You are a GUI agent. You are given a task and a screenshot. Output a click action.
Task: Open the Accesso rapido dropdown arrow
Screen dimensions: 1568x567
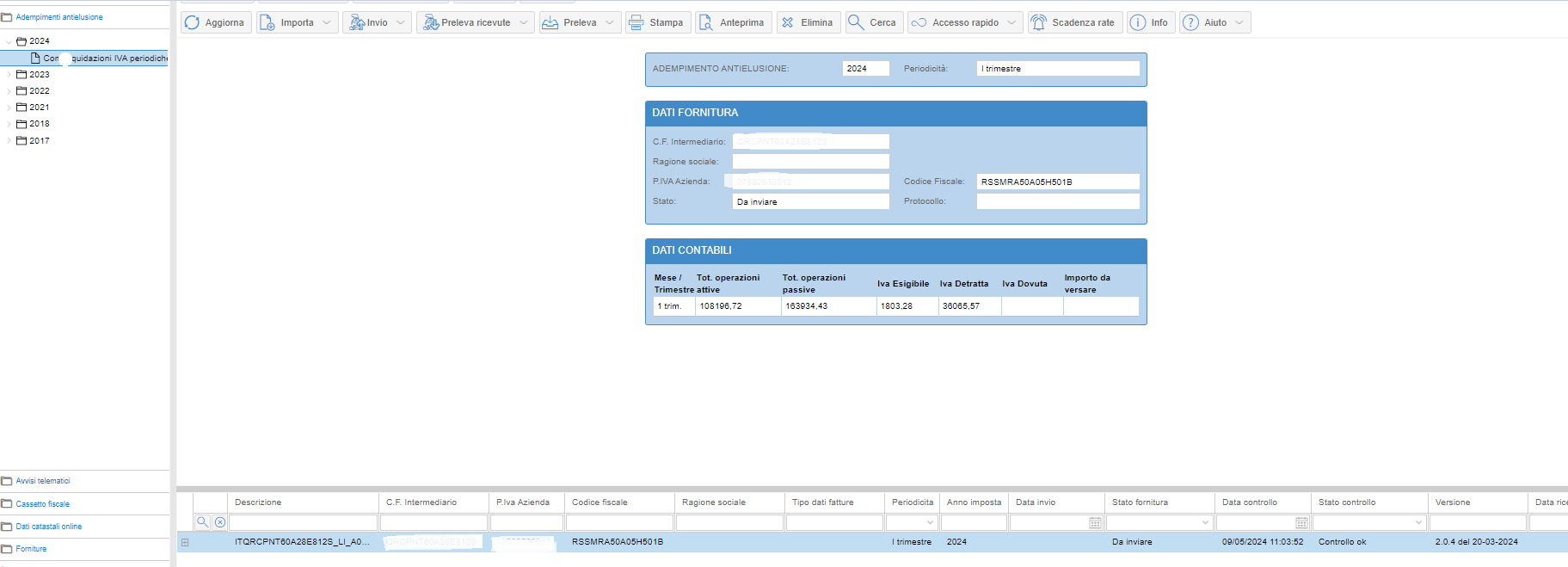[1012, 22]
